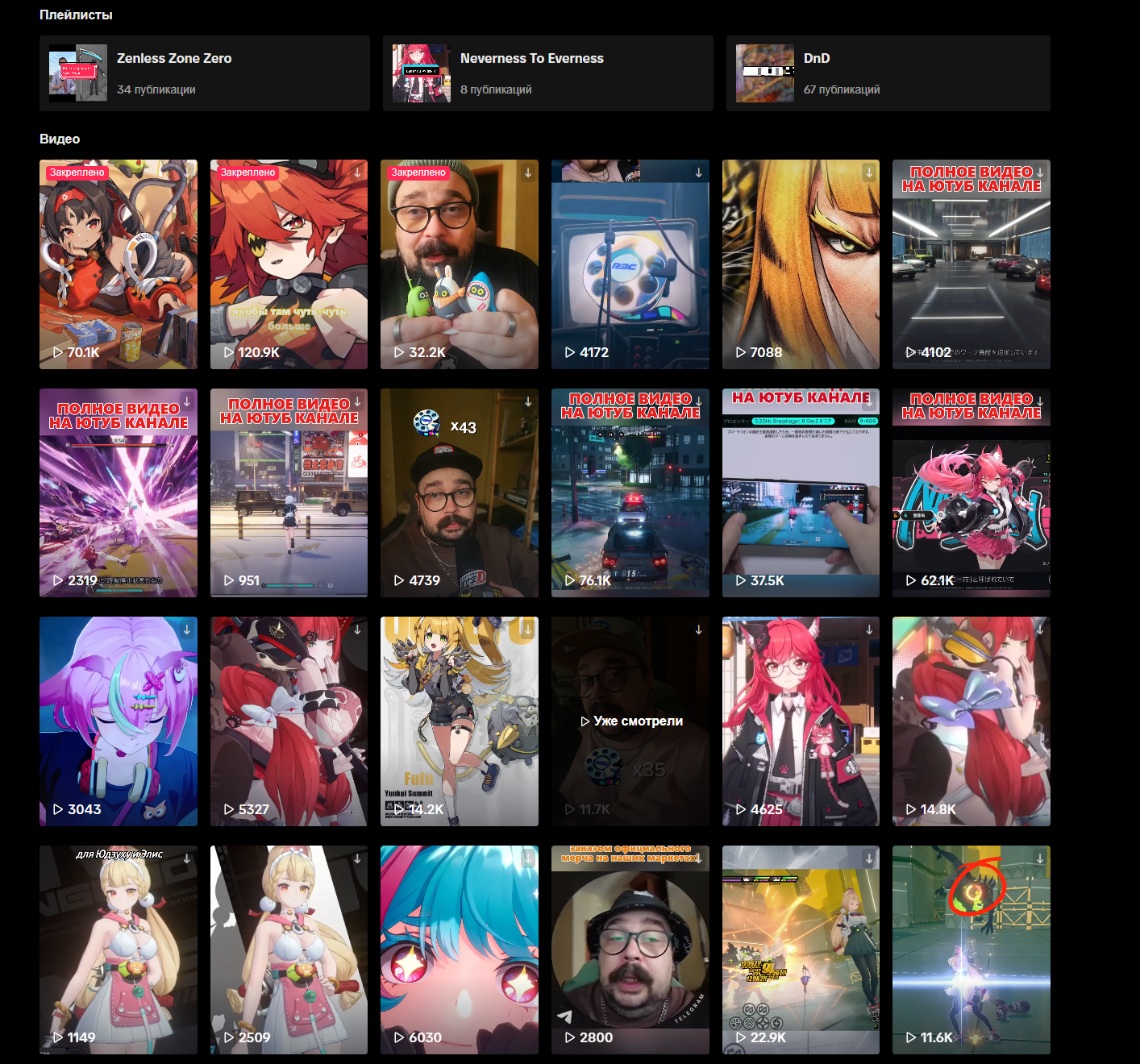Open the round-frame video with 2800 views
Image resolution: width=1140 pixels, height=1064 pixels.
click(630, 950)
